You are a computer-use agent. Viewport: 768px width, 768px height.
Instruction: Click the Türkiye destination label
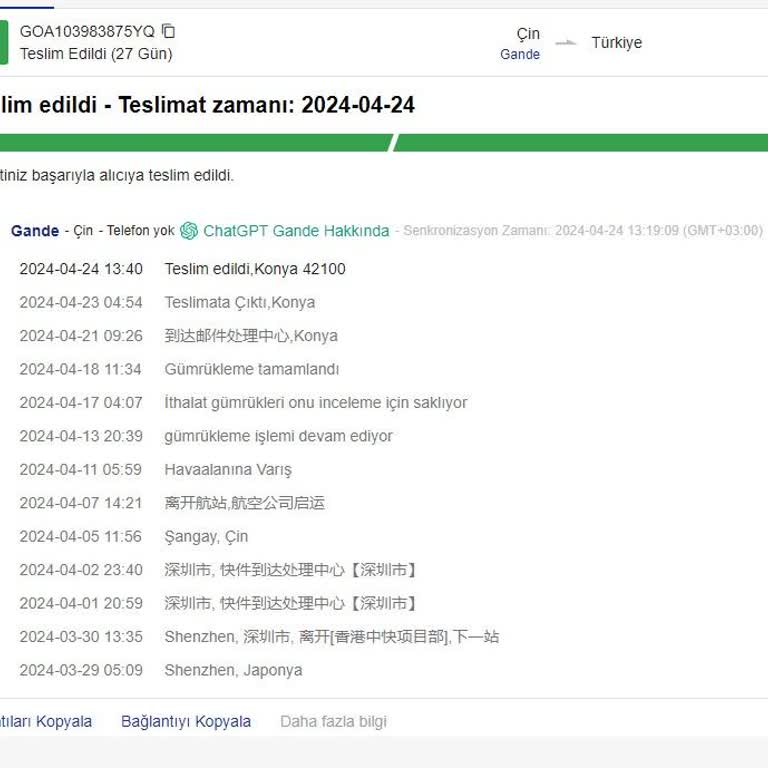(x=617, y=43)
